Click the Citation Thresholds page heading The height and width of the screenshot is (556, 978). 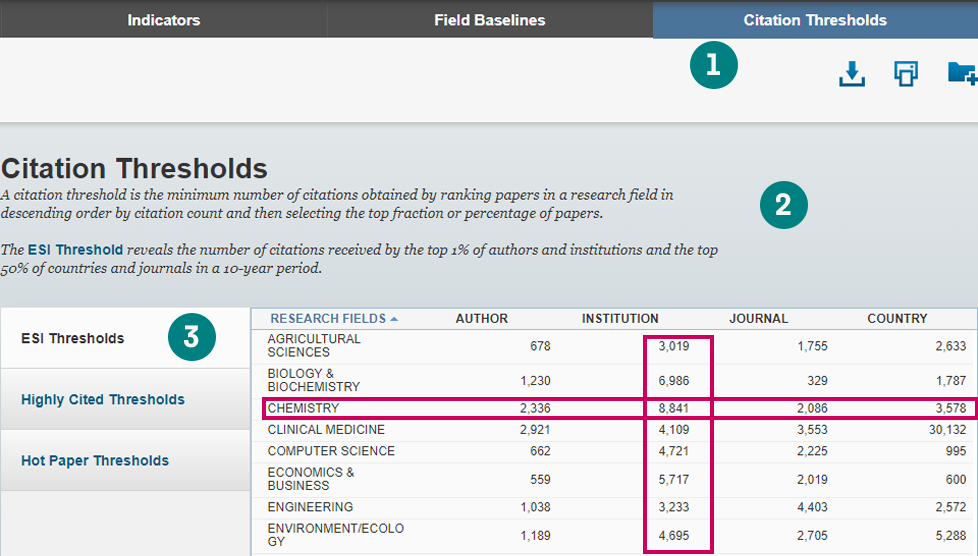point(134,168)
